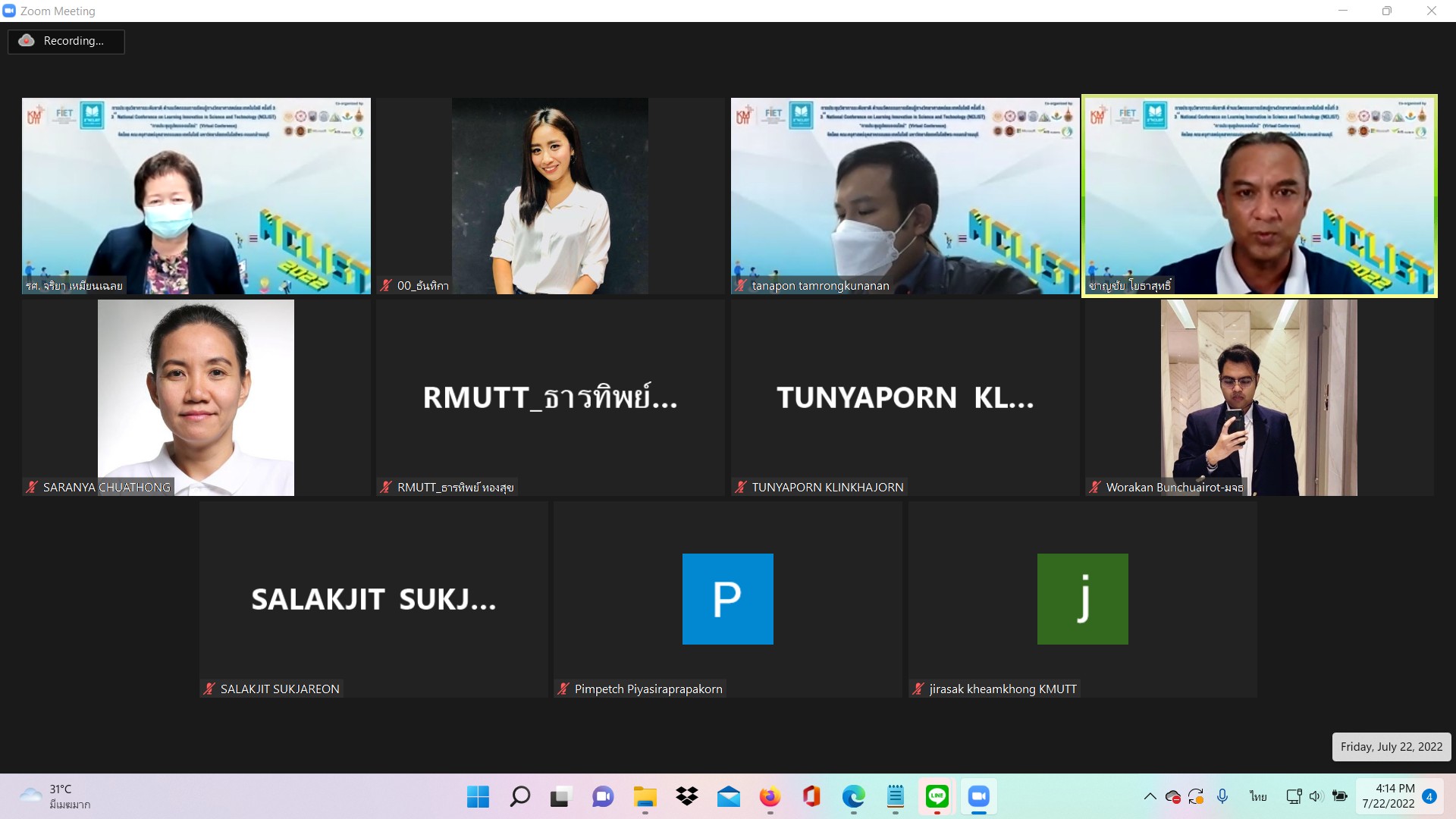
Task: Open File Explorer from the taskbar
Action: coord(645,796)
